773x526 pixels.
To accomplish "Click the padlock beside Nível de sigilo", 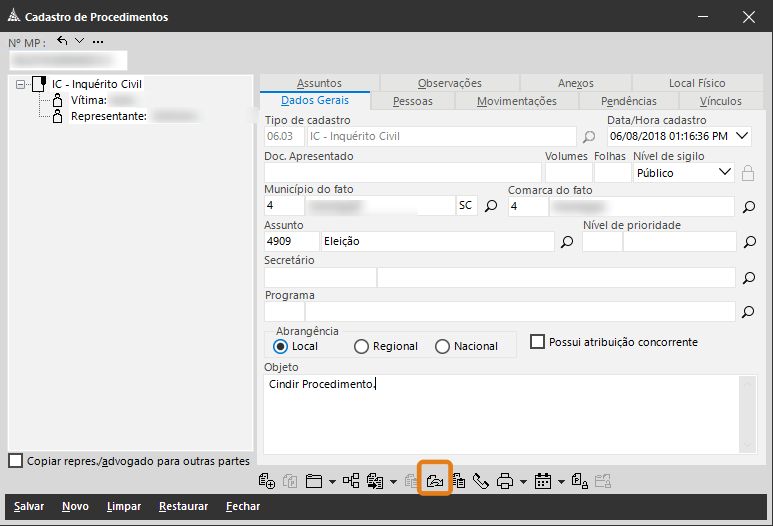I will tap(748, 173).
